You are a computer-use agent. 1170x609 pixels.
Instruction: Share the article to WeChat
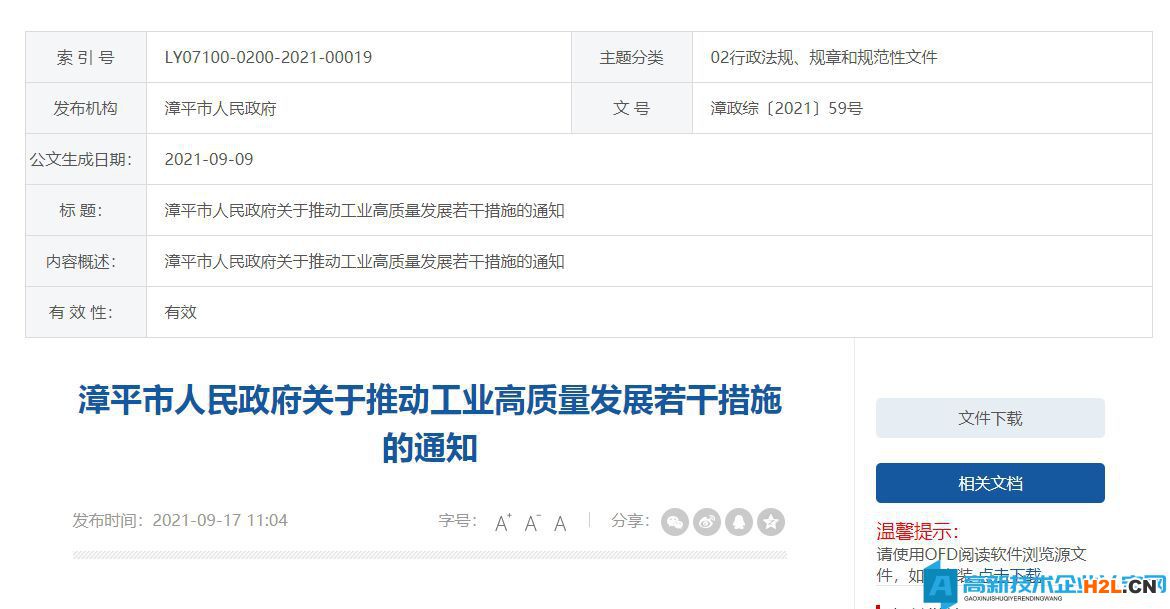[x=675, y=521]
